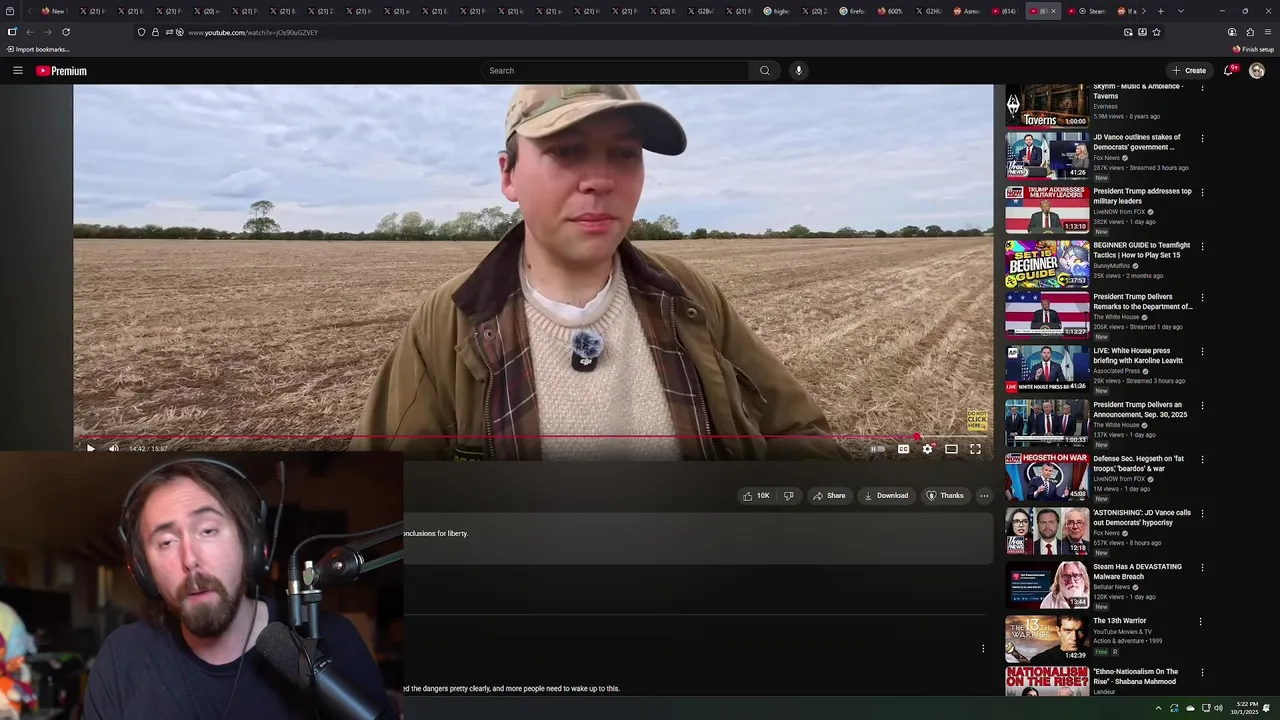Open the comment's three-dot options menu

[x=983, y=648]
